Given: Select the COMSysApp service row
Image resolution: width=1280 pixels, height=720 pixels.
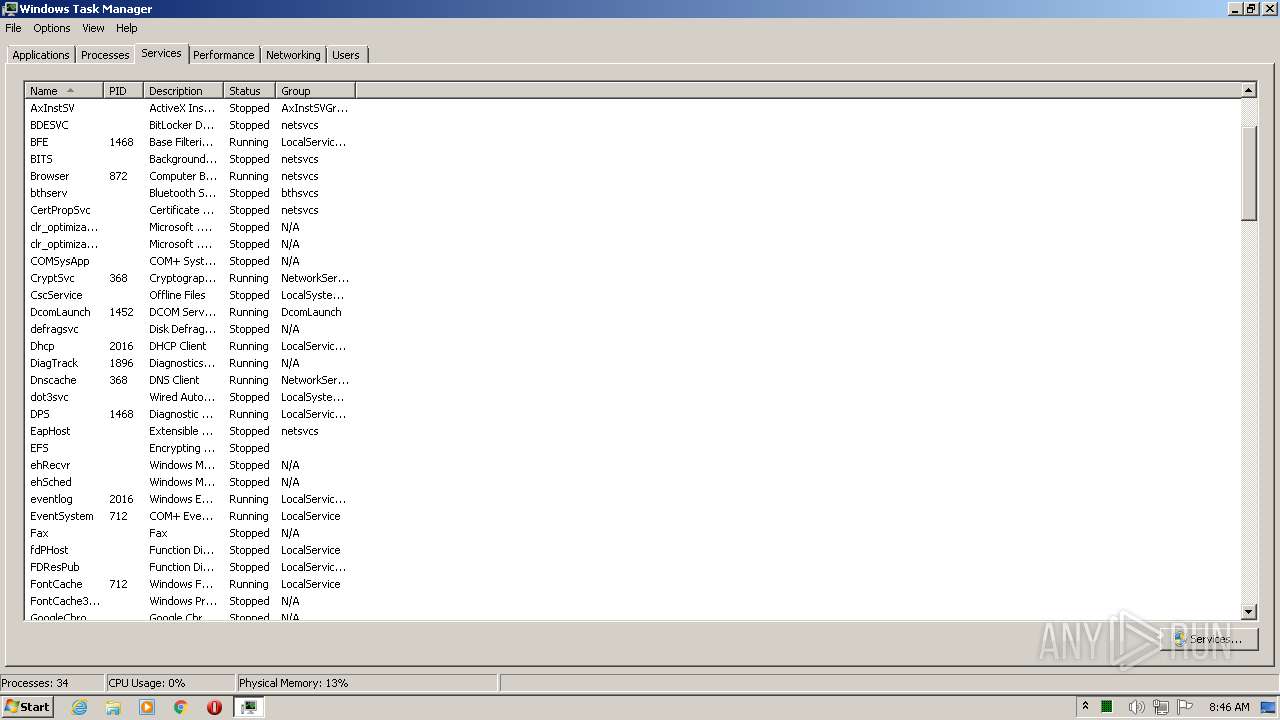Looking at the screenshot, I should tap(190, 261).
